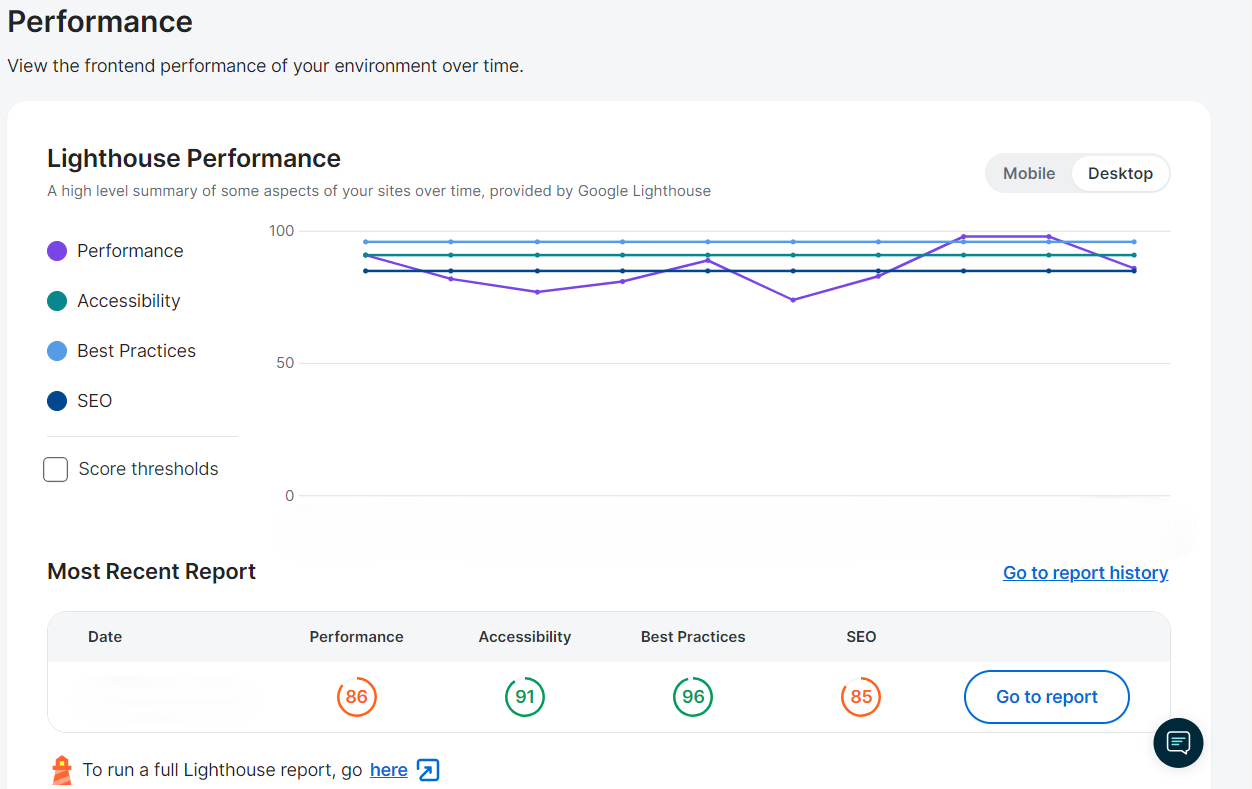Enable the Score thresholds checkbox
Screen dimensions: 1252x789
(x=55, y=469)
